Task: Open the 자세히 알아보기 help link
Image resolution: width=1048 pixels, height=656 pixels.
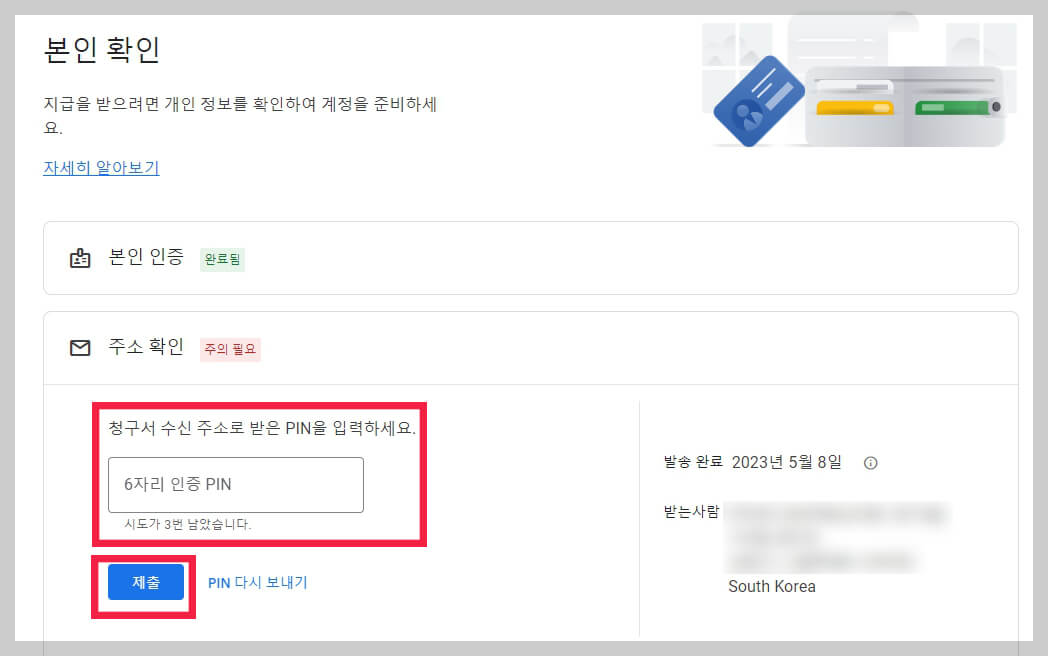Action: point(101,167)
